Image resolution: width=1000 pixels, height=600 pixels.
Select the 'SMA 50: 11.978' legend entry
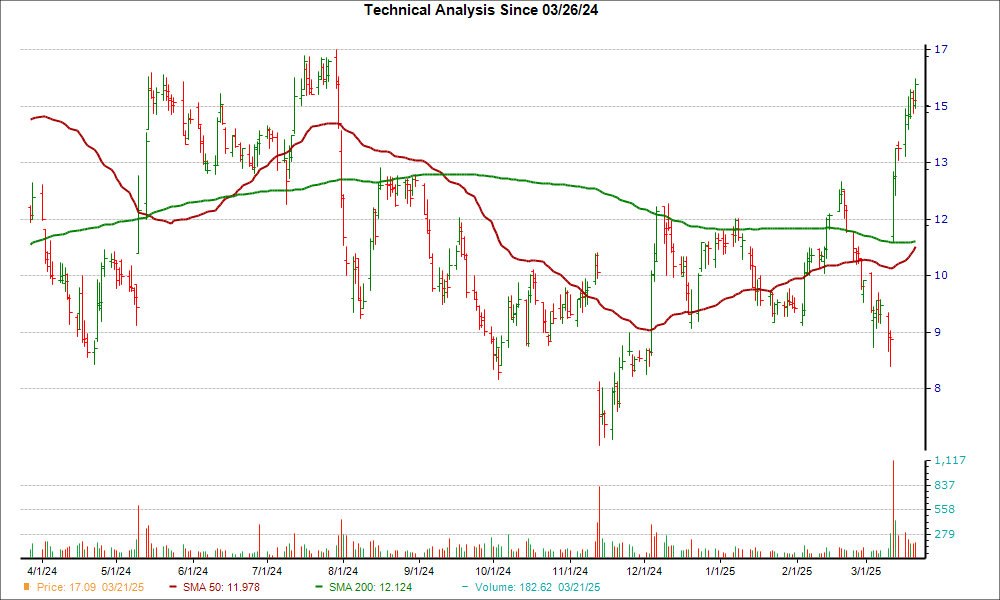pos(221,587)
